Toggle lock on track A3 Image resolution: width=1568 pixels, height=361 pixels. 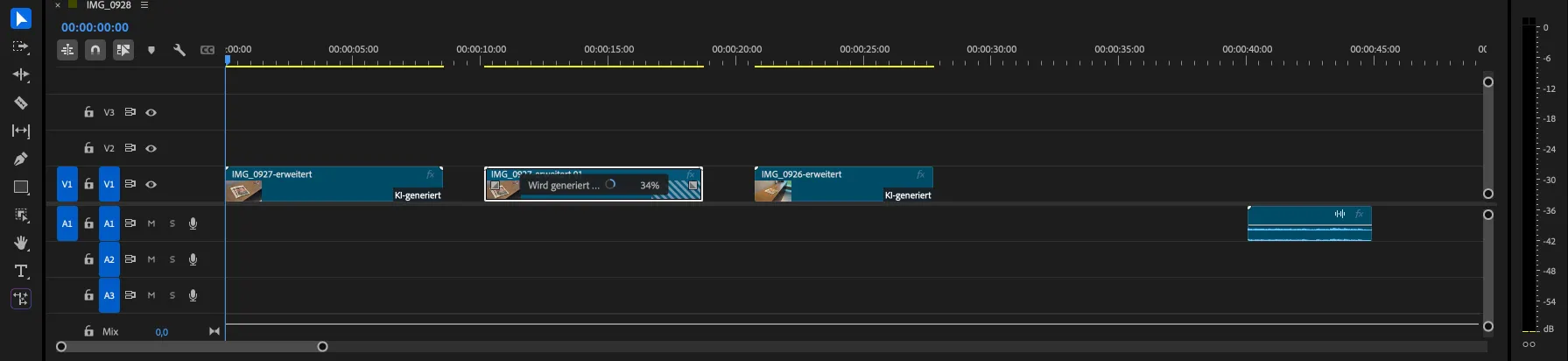[88, 295]
